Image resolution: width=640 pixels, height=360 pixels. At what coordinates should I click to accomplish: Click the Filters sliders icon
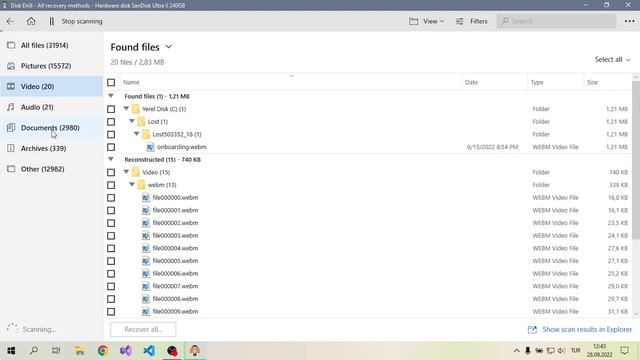point(460,21)
